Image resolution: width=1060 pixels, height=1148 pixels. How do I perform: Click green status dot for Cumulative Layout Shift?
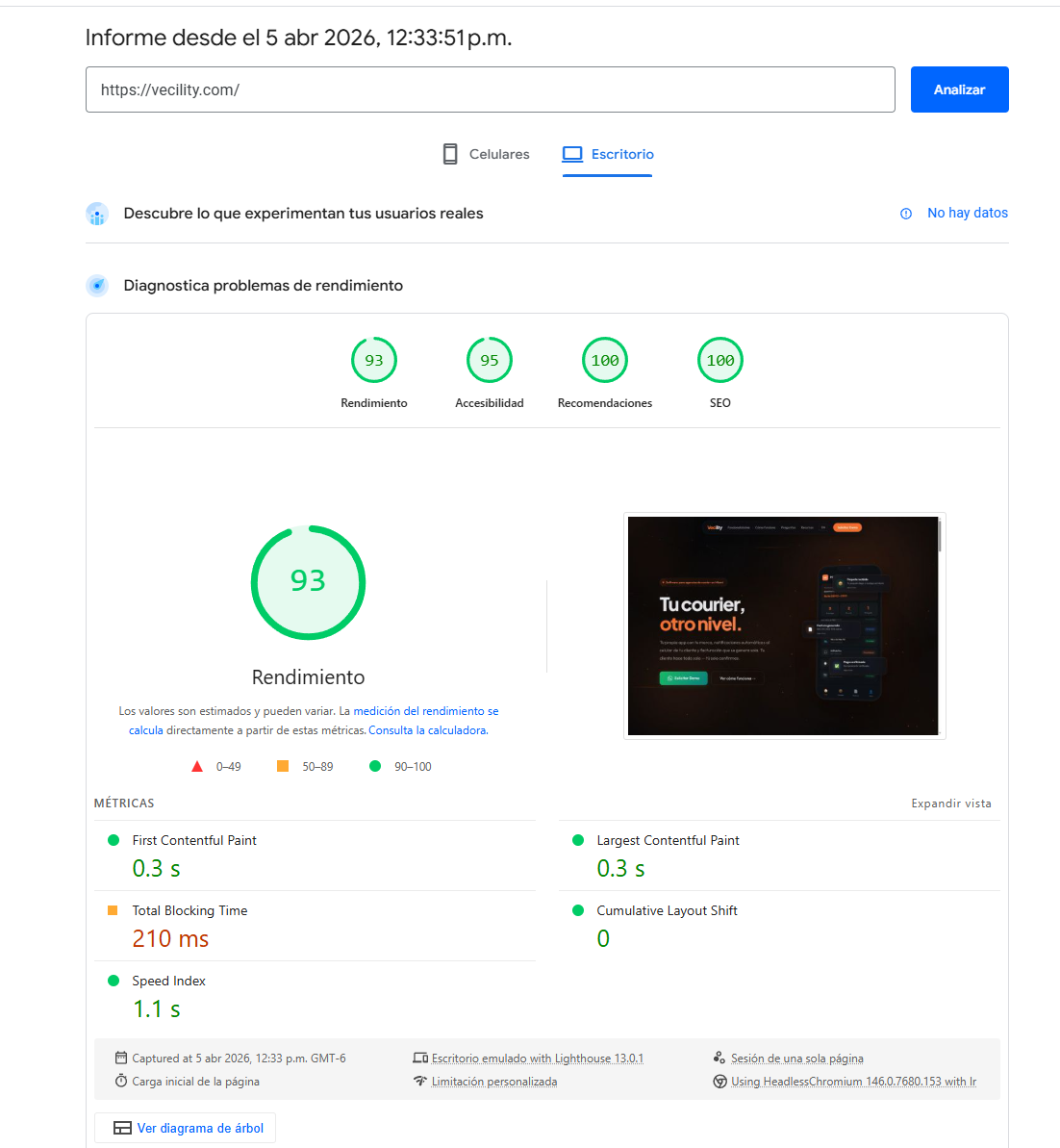click(x=577, y=910)
